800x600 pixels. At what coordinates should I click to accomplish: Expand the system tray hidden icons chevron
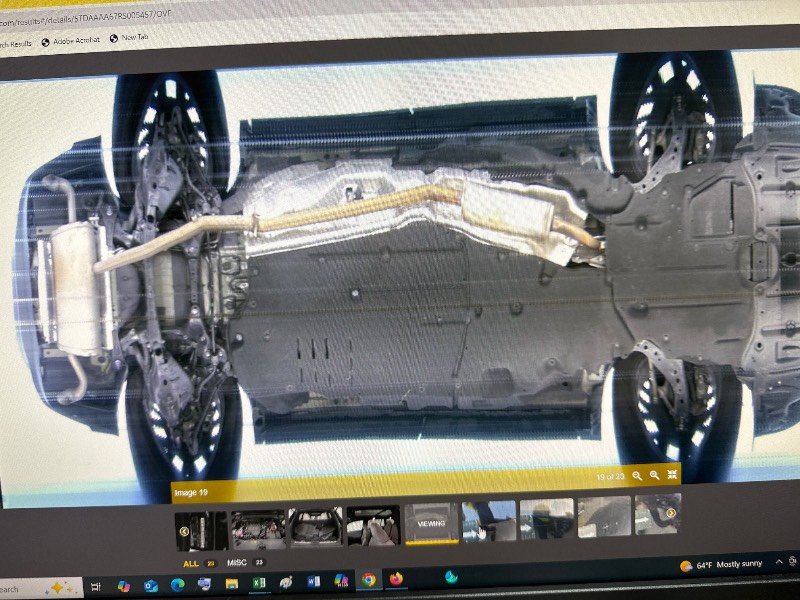click(x=778, y=564)
